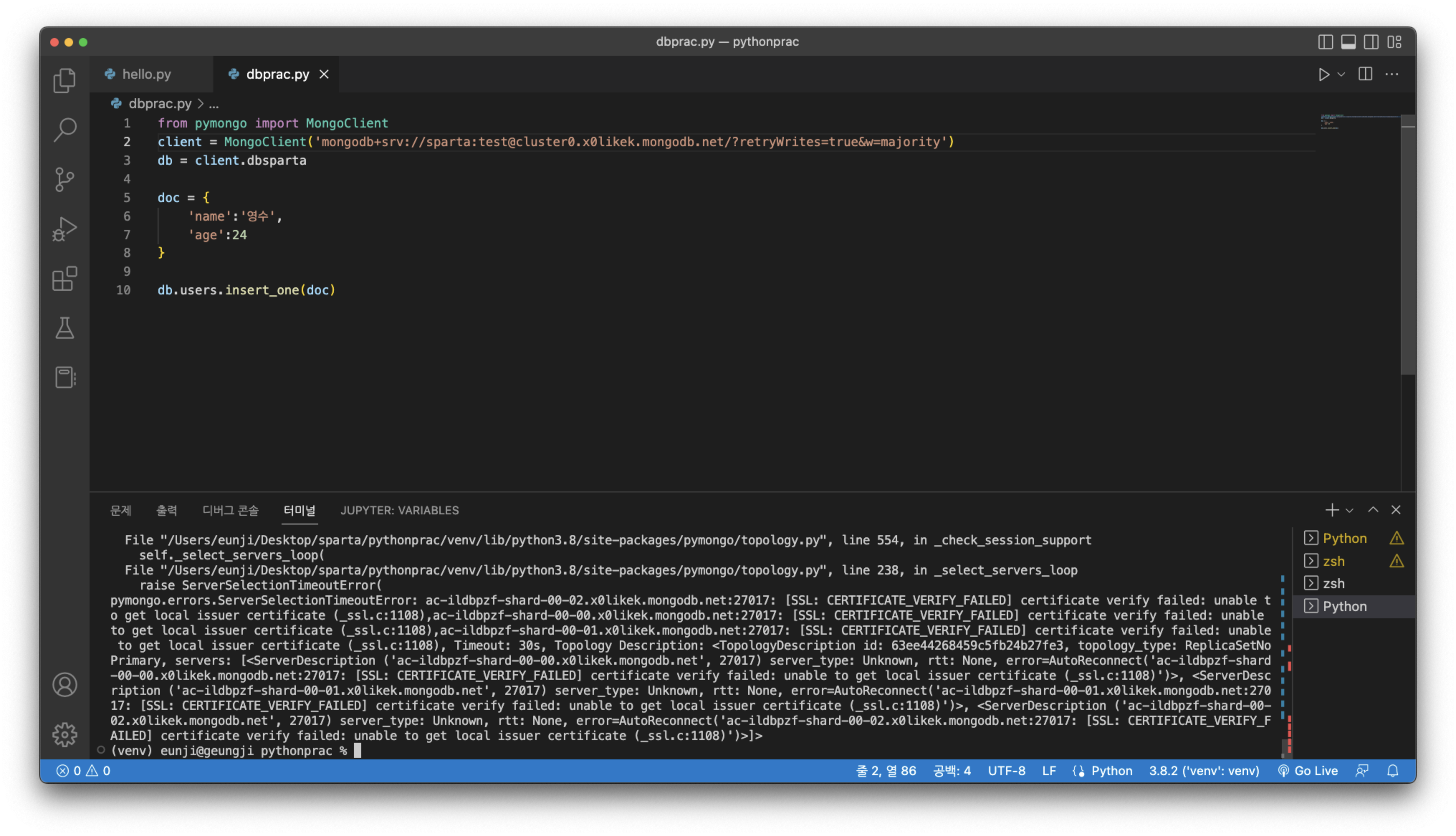Close the dbprac.py tab

tap(324, 74)
